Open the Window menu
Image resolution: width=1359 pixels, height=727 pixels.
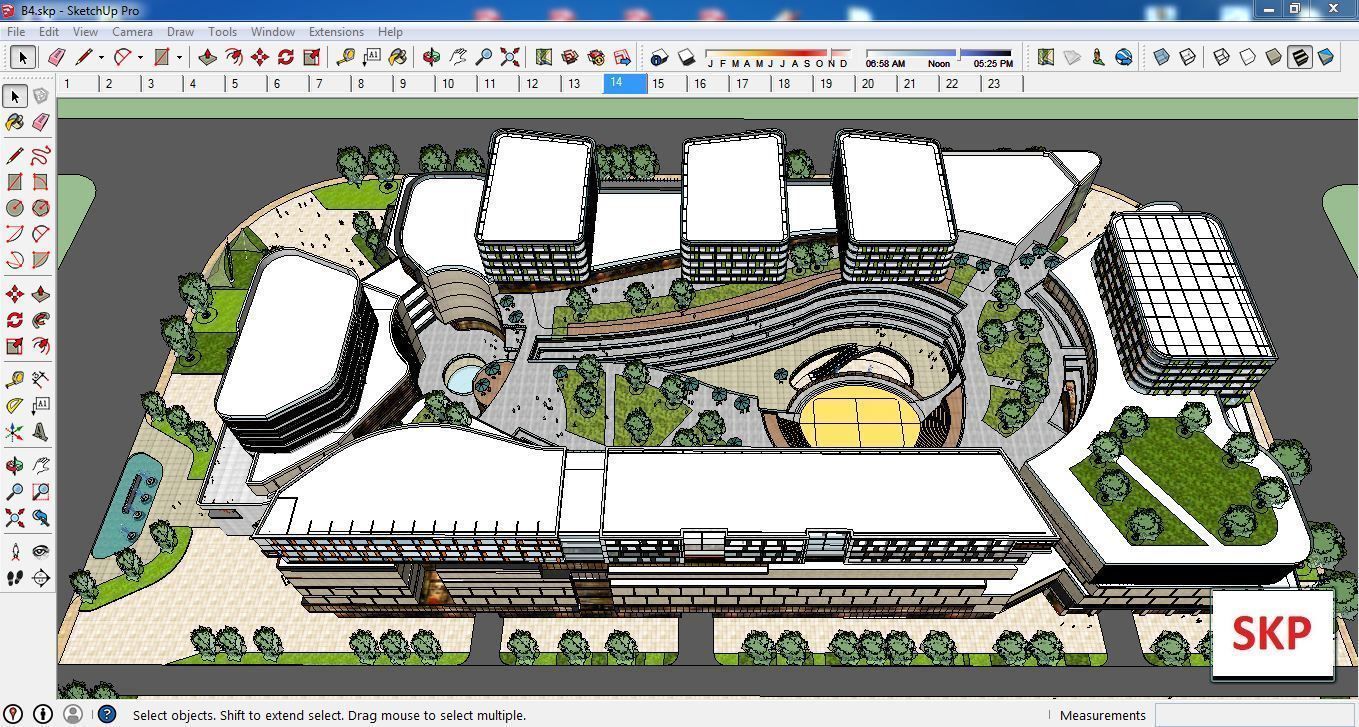272,32
